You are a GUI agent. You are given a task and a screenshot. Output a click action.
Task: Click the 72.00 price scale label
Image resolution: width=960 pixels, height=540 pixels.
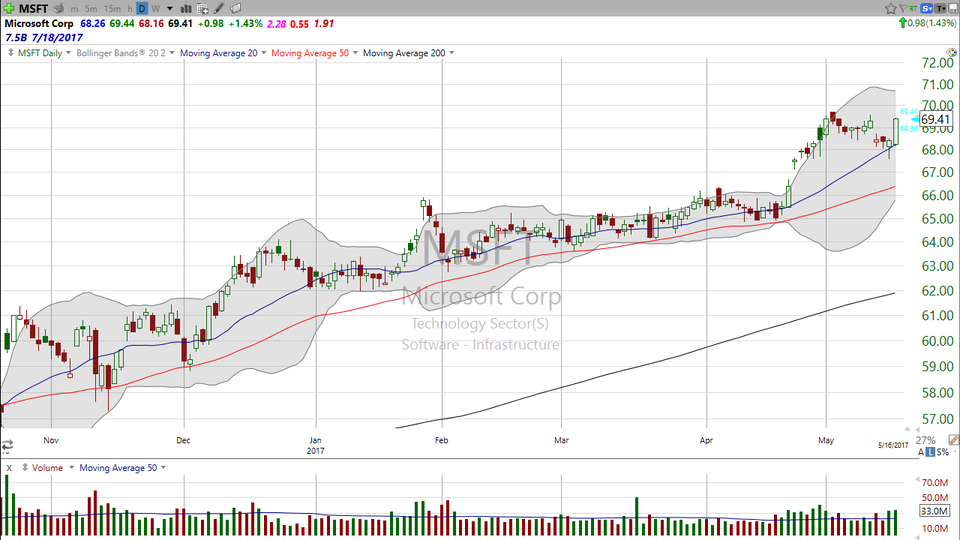tap(937, 63)
